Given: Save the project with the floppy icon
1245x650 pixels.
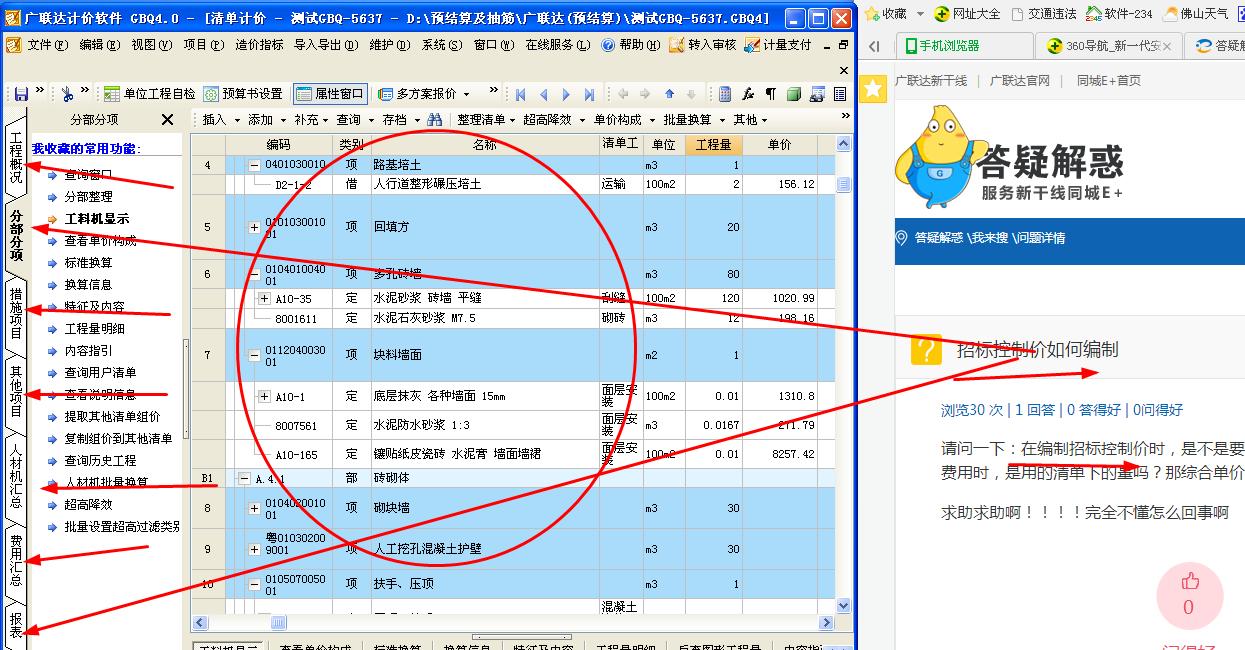Looking at the screenshot, I should click(21, 94).
